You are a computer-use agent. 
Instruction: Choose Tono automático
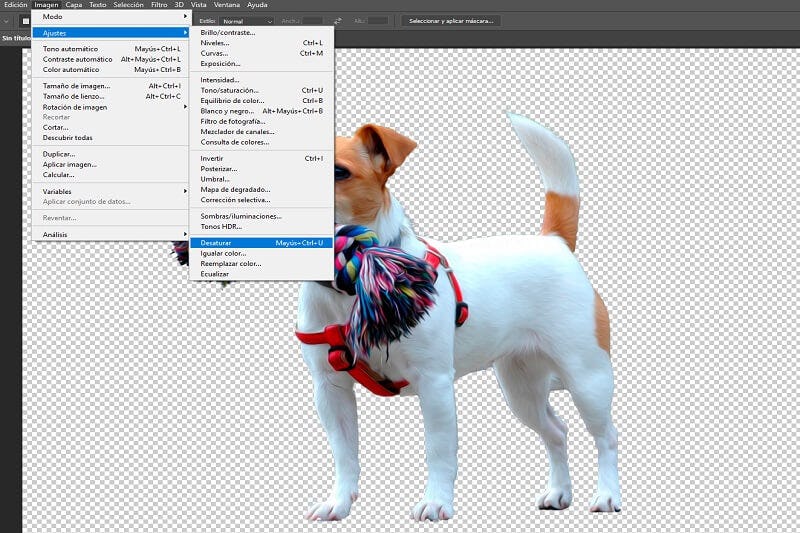[x=111, y=49]
